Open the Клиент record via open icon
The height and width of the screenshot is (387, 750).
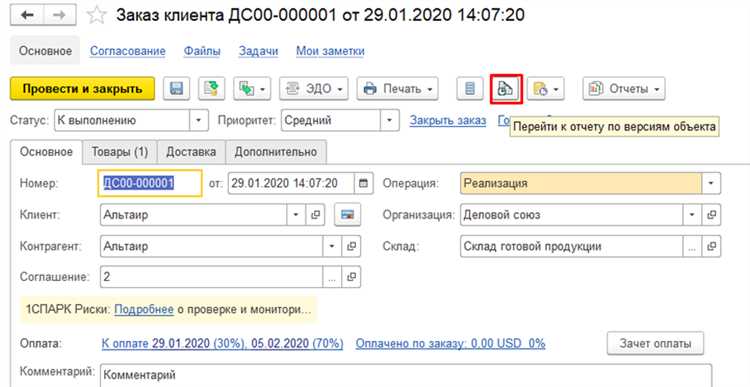315,215
